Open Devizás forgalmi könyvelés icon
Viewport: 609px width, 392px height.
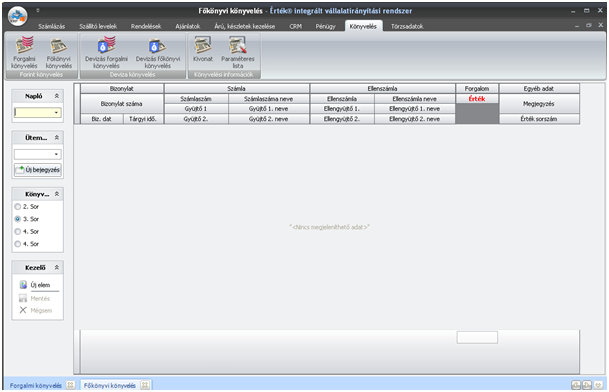coord(106,52)
